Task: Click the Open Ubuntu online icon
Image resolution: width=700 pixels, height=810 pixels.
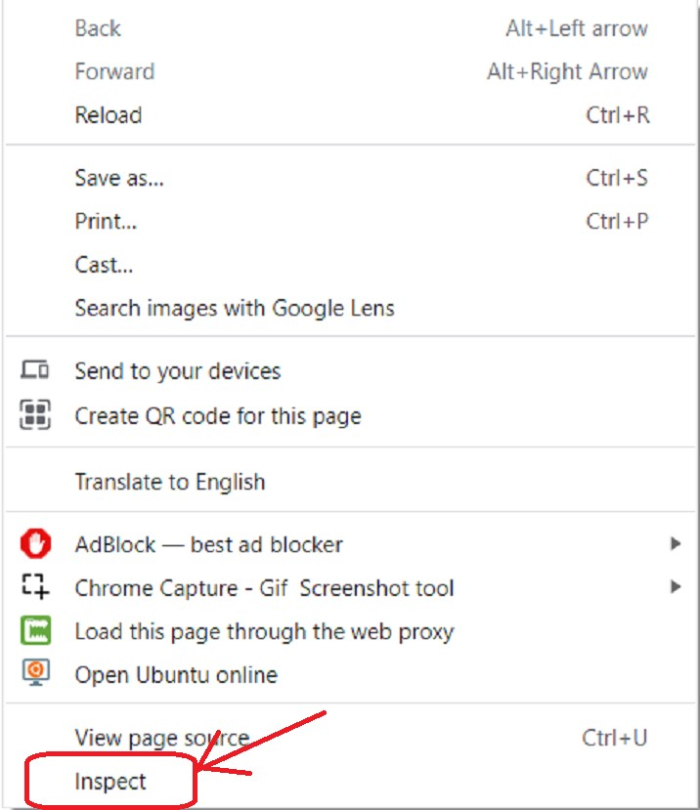Action: coord(35,674)
